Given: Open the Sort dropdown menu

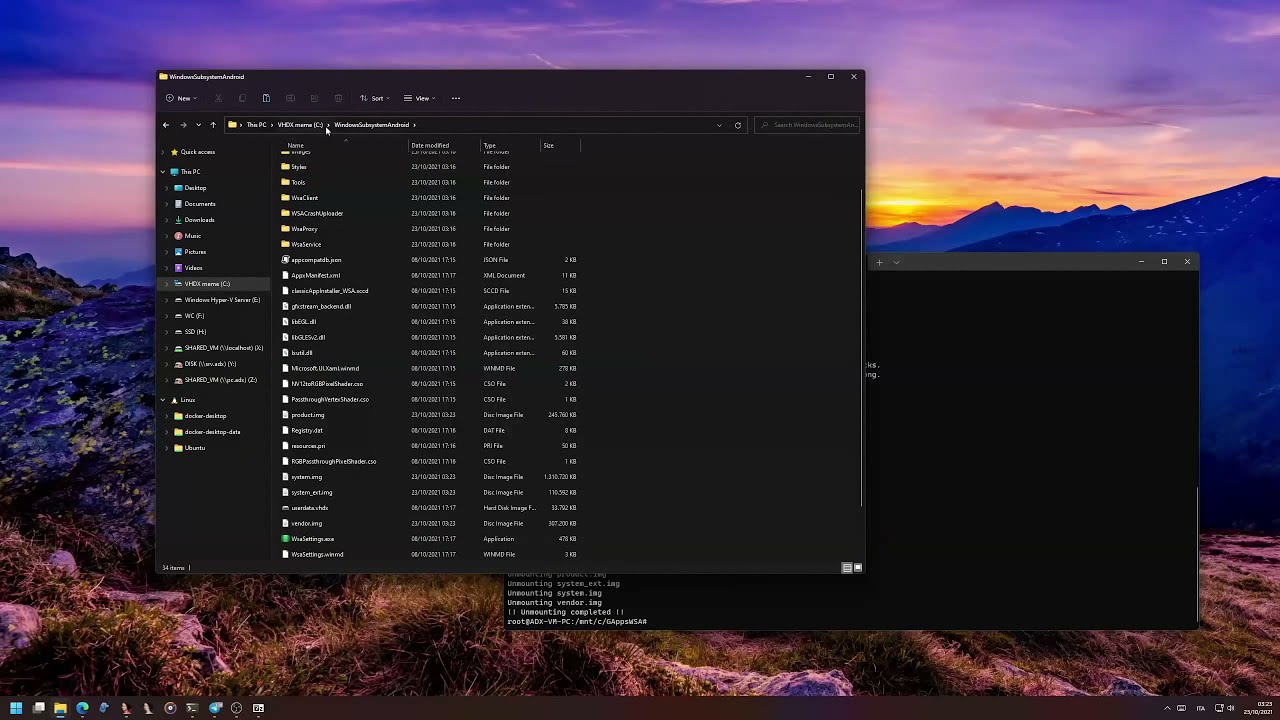Looking at the screenshot, I should [375, 98].
